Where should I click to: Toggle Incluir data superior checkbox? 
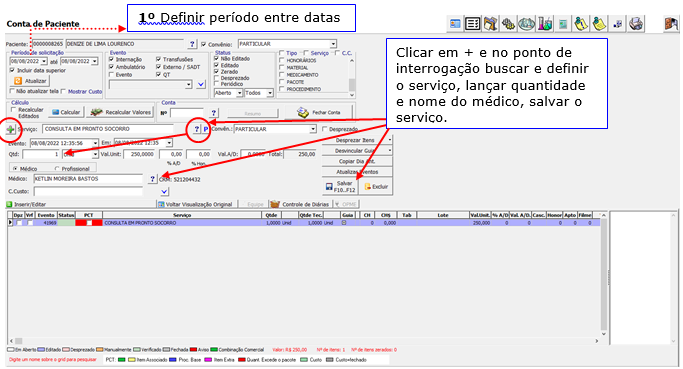(x=13, y=70)
